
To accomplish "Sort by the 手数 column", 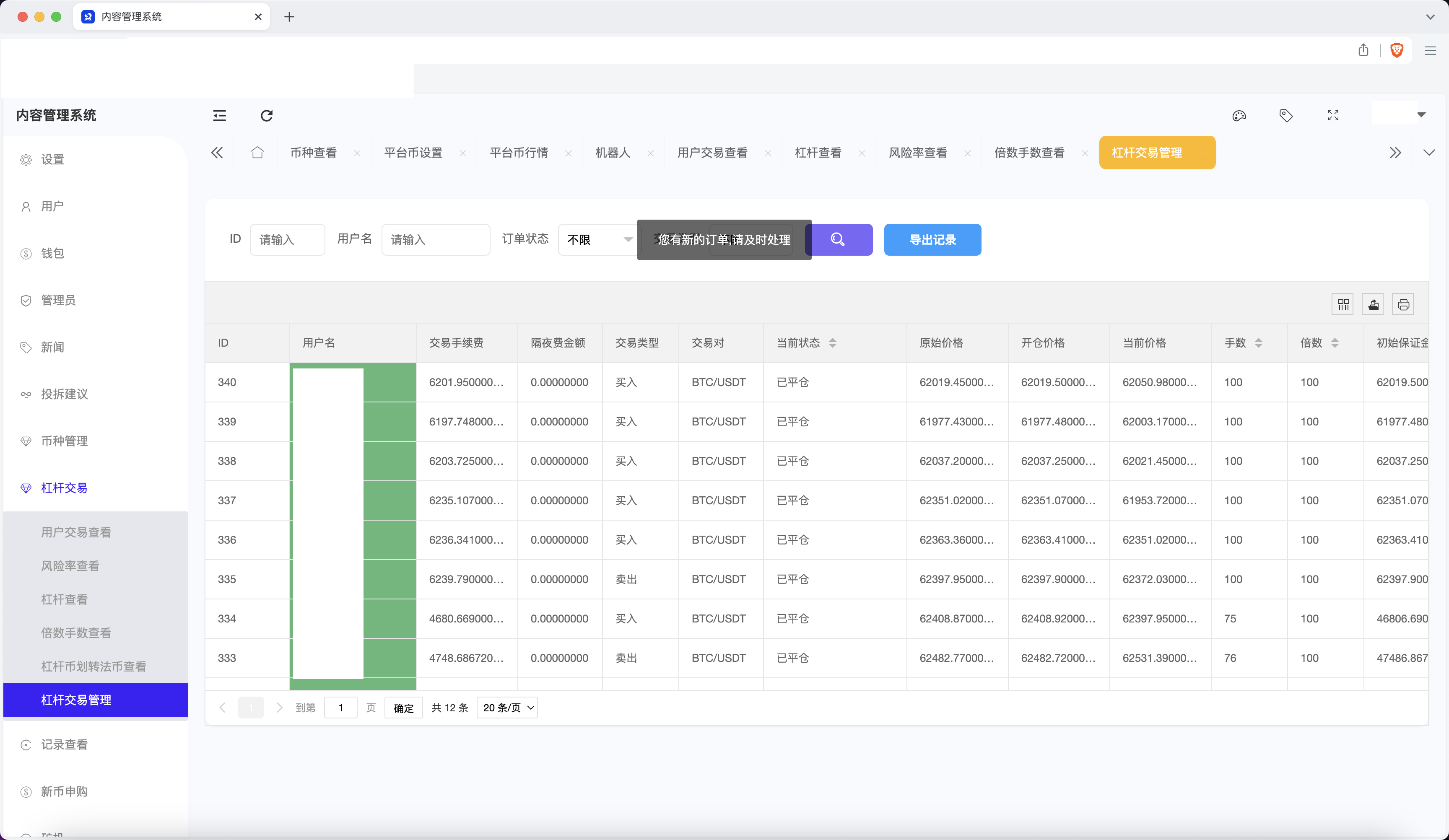I will point(1258,343).
